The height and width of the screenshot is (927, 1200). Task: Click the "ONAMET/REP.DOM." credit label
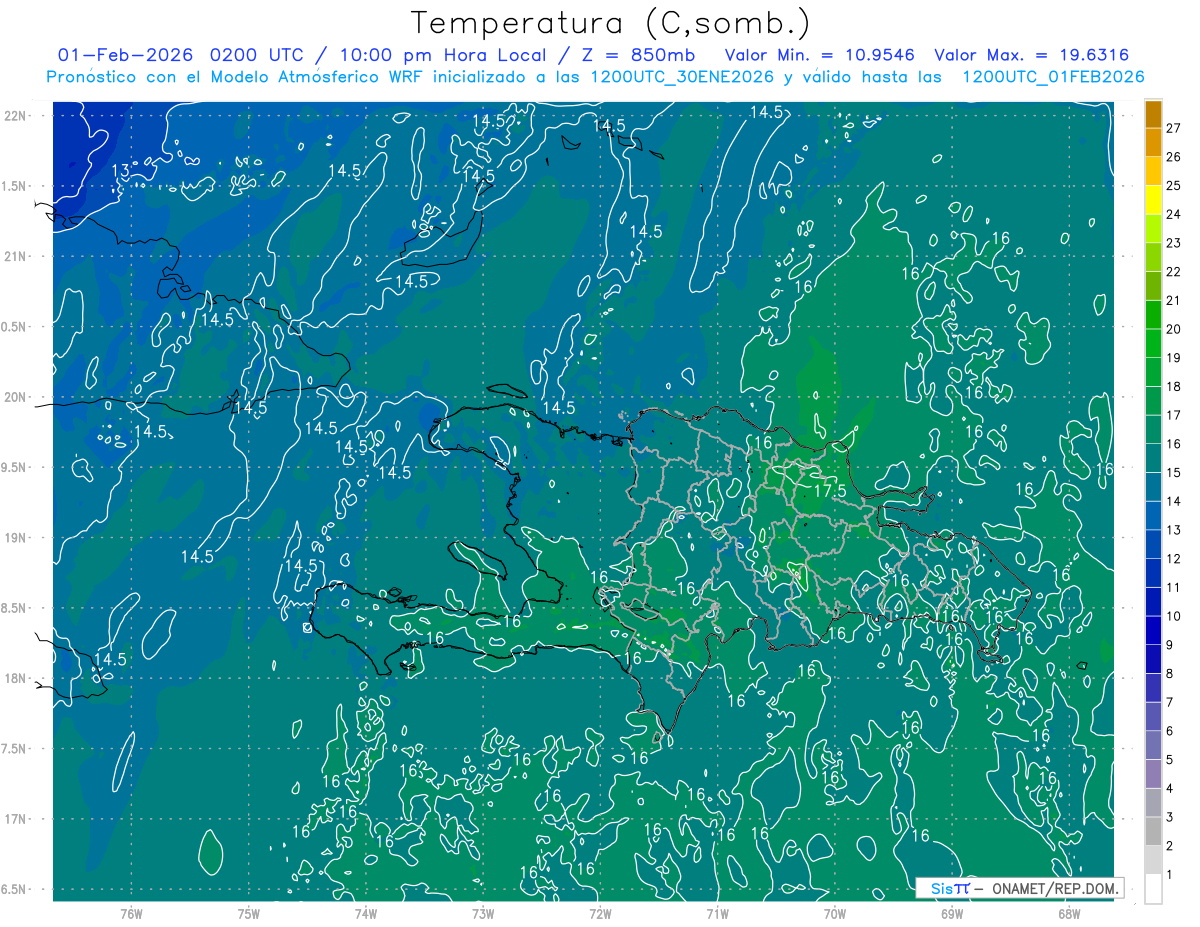coord(1055,888)
